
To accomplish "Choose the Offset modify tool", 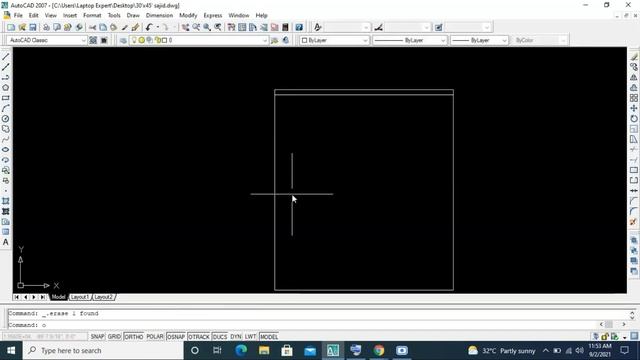I will (x=633, y=88).
